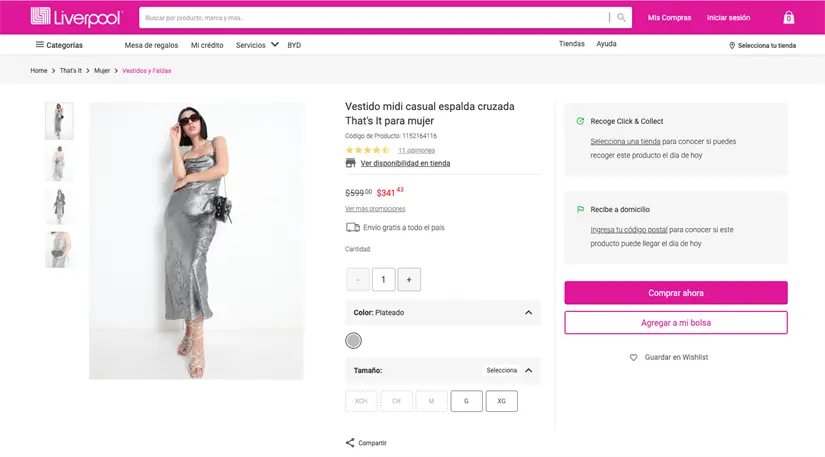Screen dimensions: 825x457
Task: Open the shopping bag icon
Action: pos(788,17)
